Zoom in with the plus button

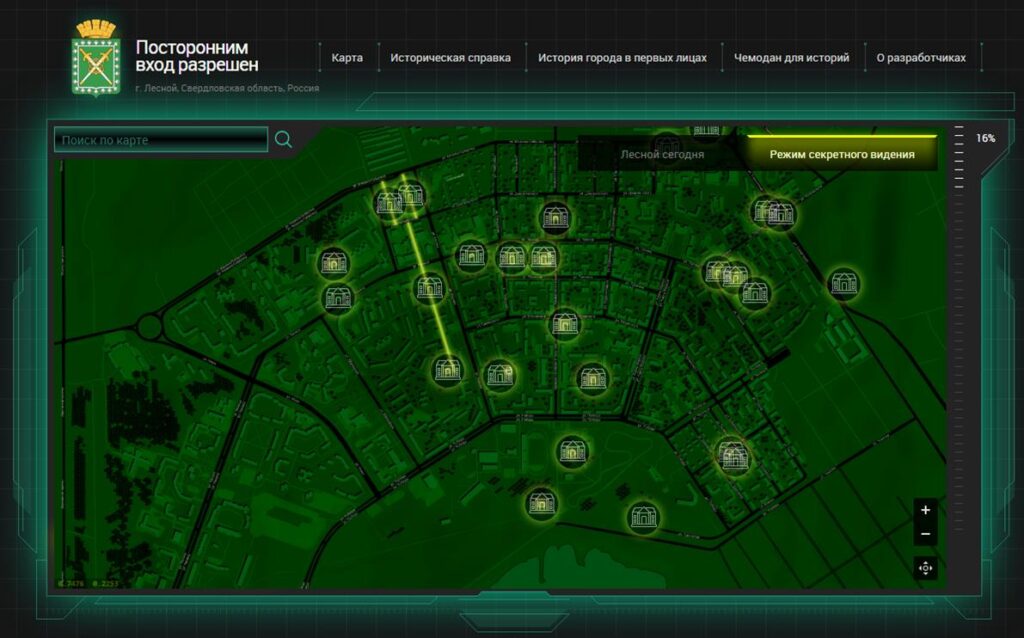click(x=925, y=510)
